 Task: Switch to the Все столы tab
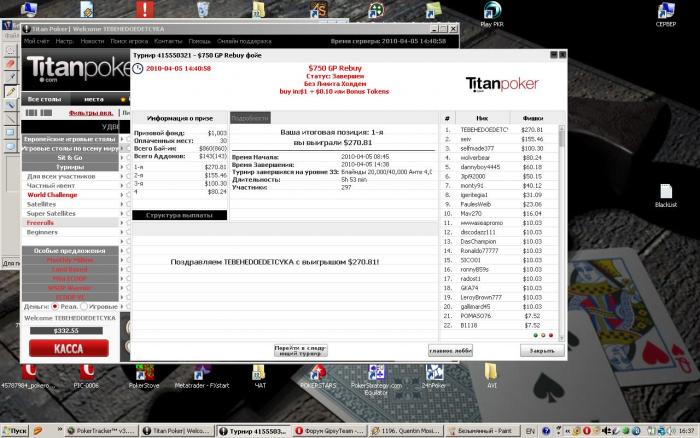46,99
